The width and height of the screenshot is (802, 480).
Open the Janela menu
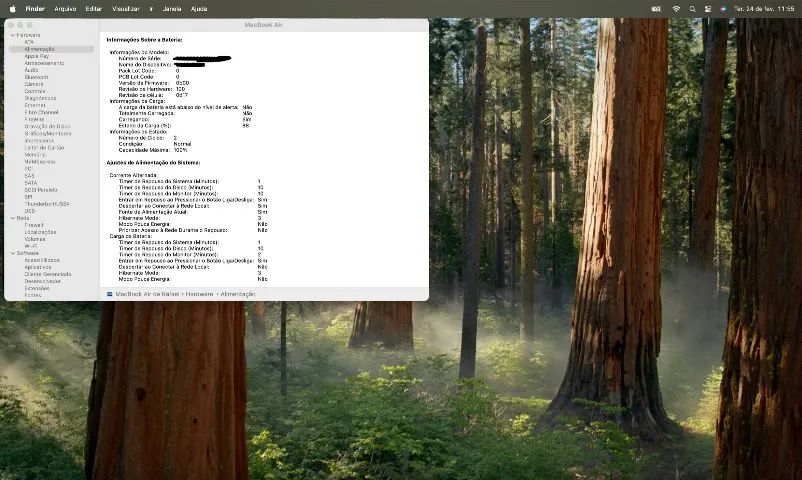click(x=172, y=9)
